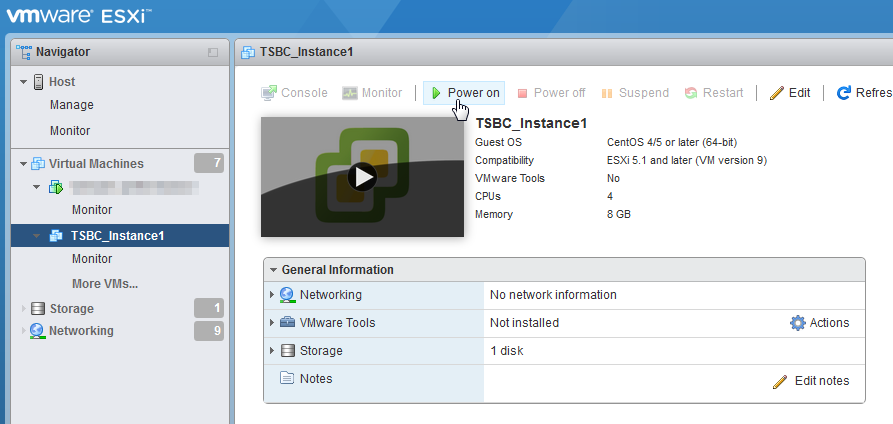Click the Suspend toolbar button

635,93
